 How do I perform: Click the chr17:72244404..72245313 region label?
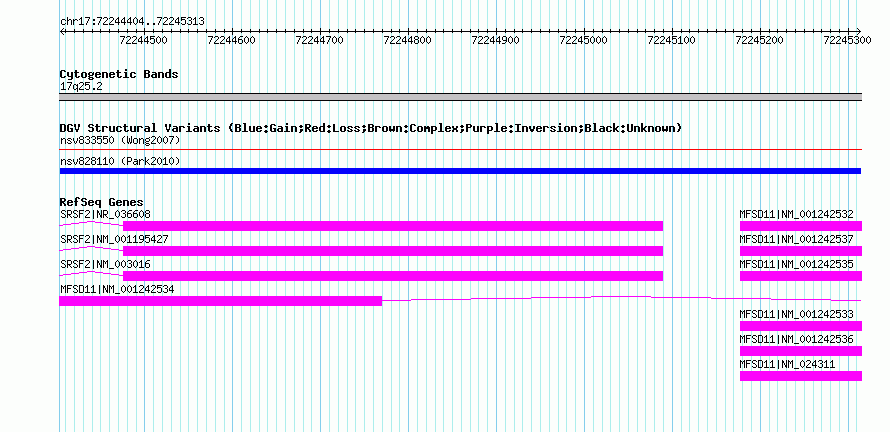click(x=132, y=22)
